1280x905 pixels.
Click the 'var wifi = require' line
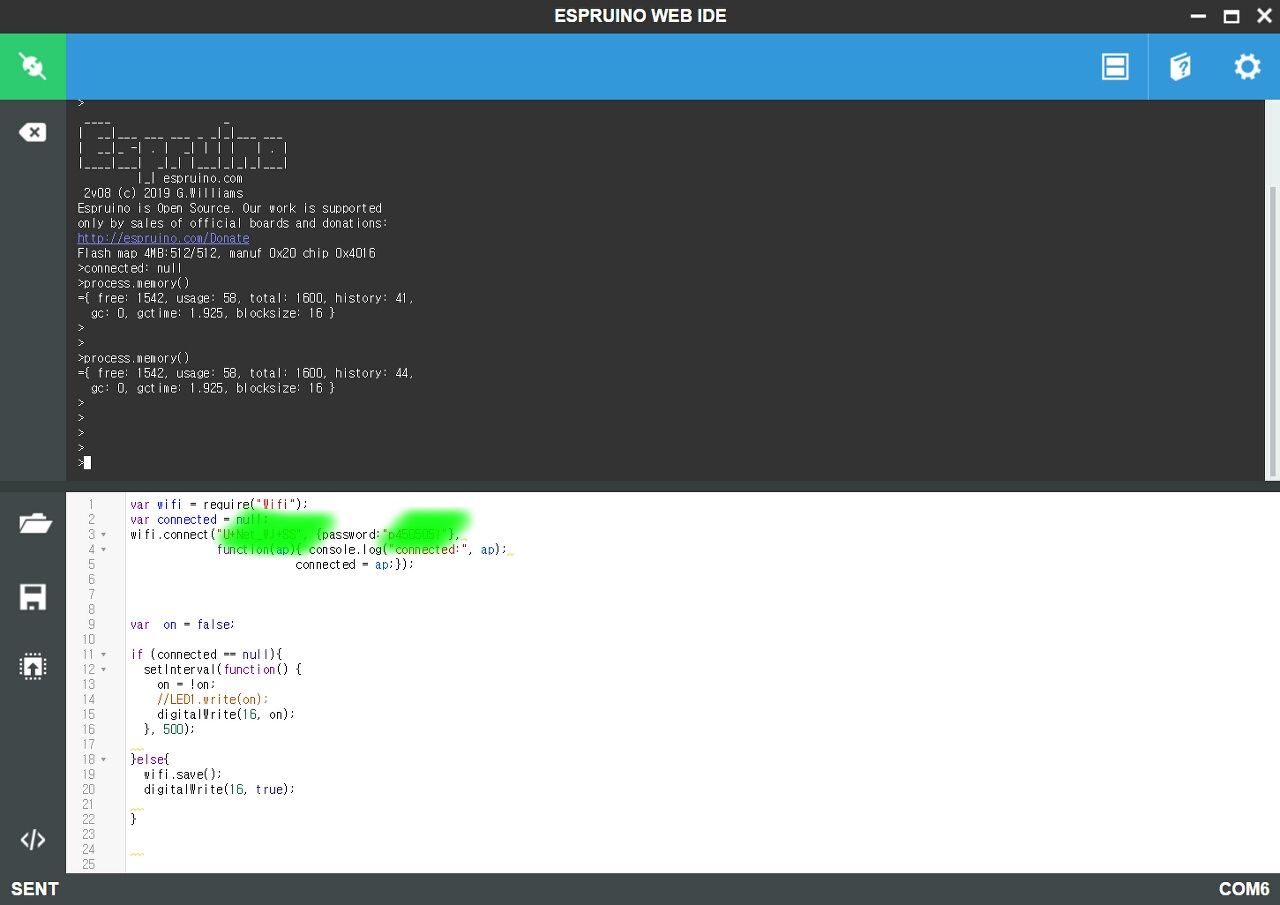click(219, 504)
